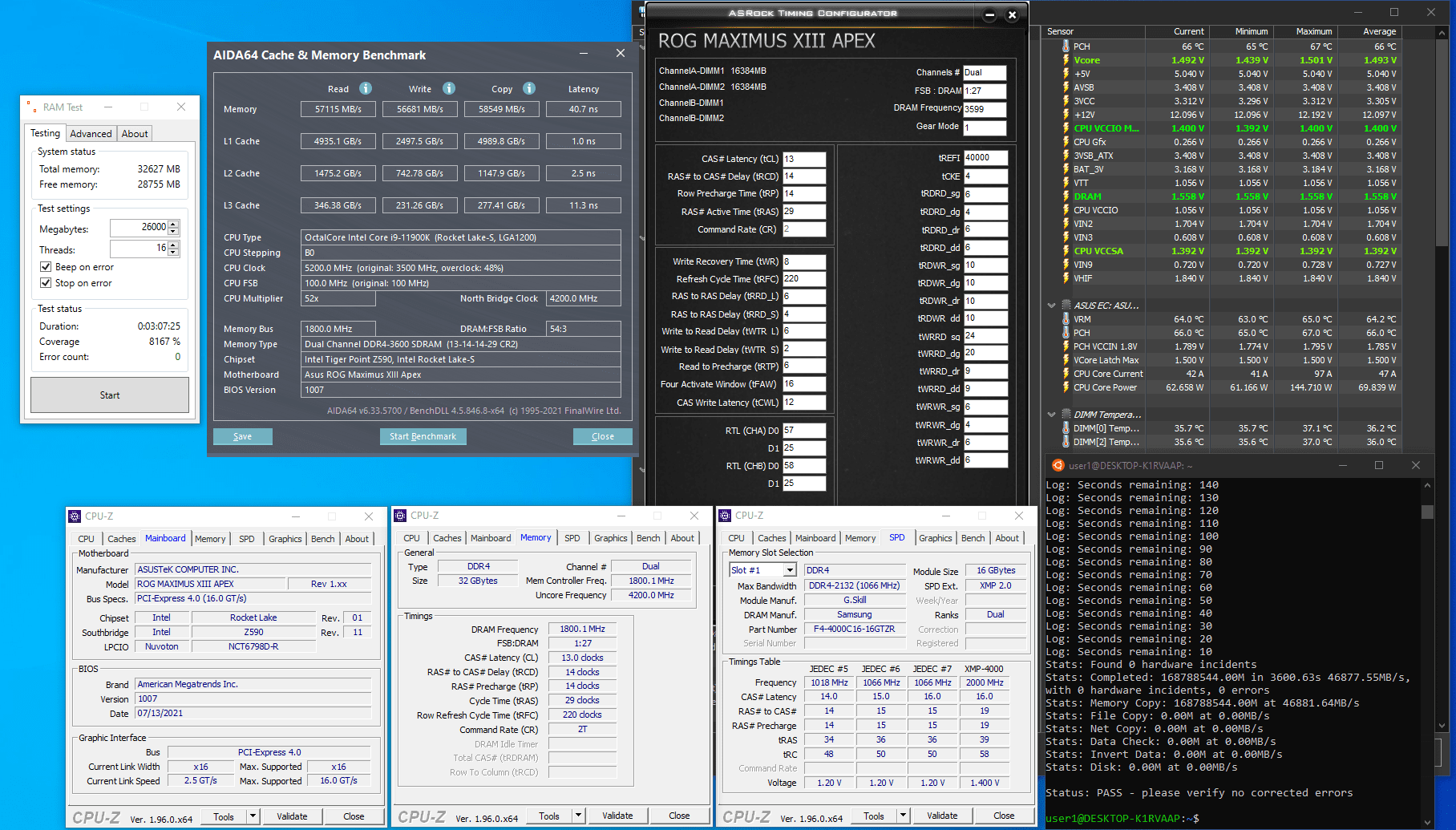This screenshot has height=830, width=1456.
Task: Click the info icon next to Copy
Action: coord(529,88)
